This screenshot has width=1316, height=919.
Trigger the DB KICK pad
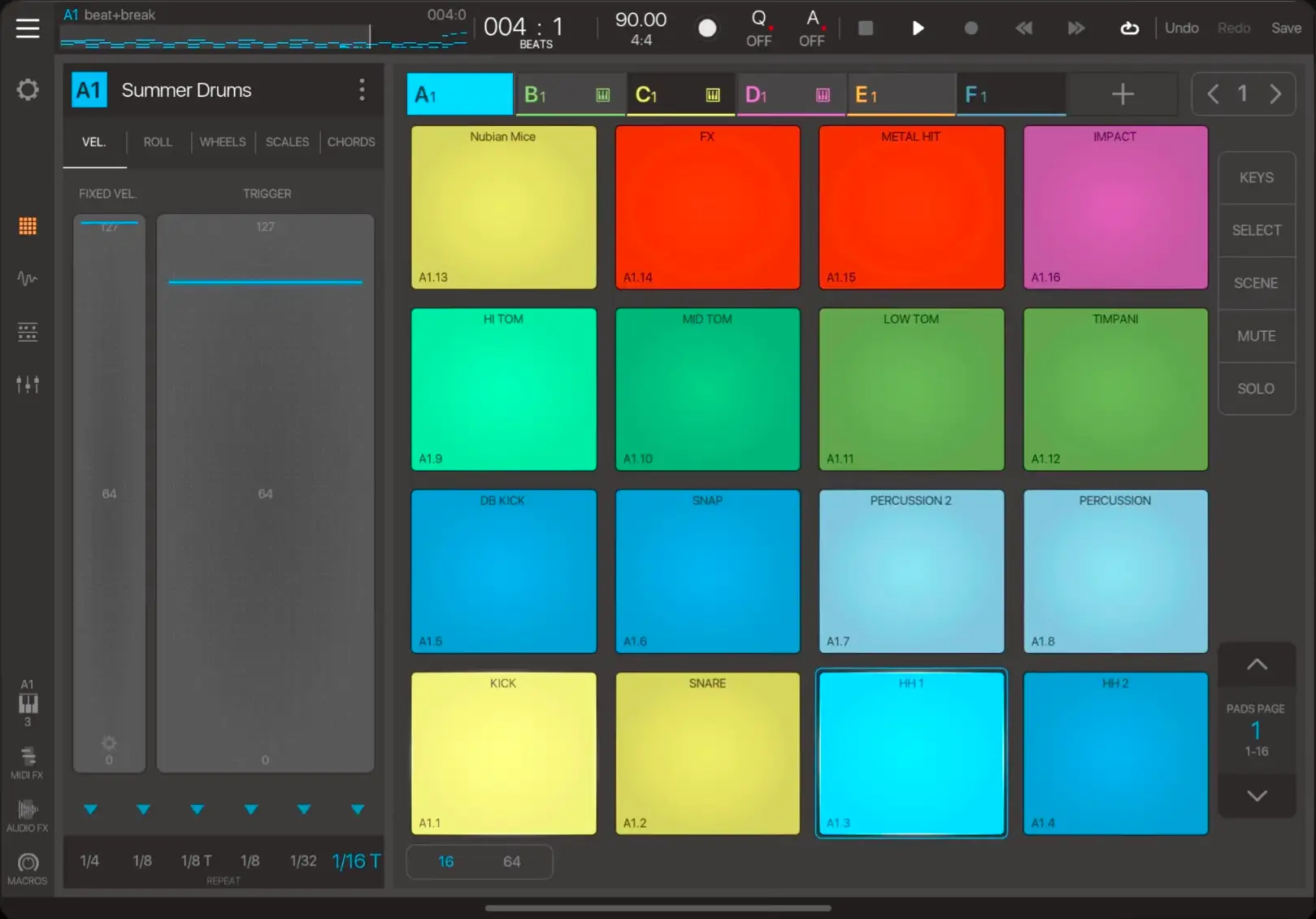pos(503,571)
